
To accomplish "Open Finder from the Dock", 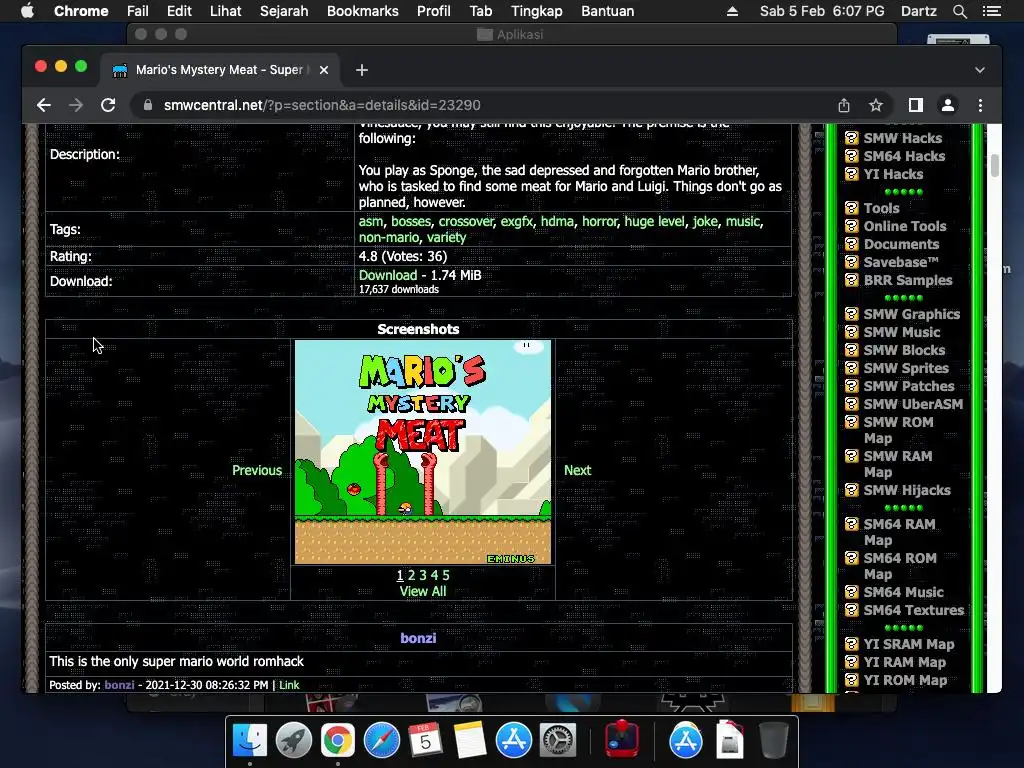I will tap(250, 741).
